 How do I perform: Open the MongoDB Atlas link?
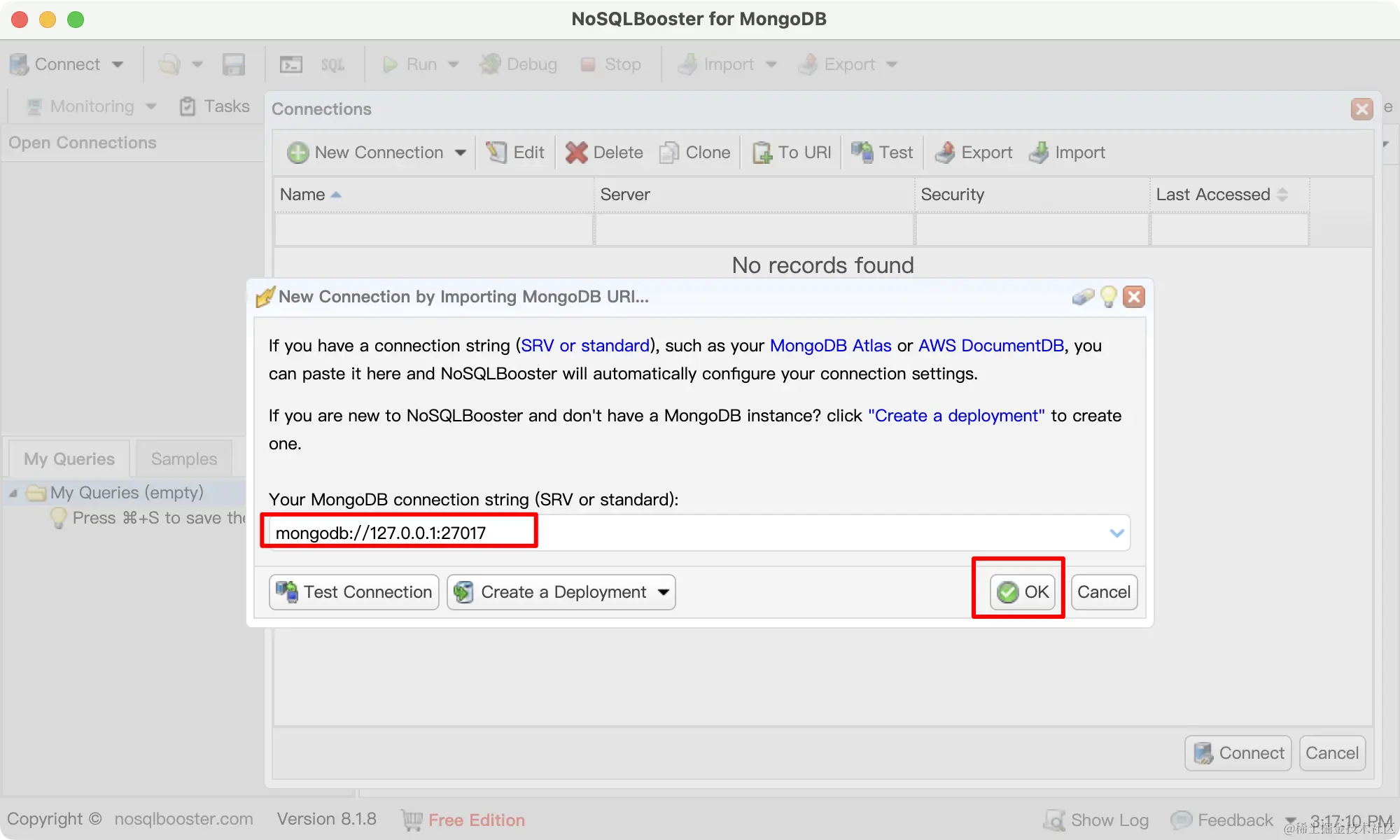830,346
